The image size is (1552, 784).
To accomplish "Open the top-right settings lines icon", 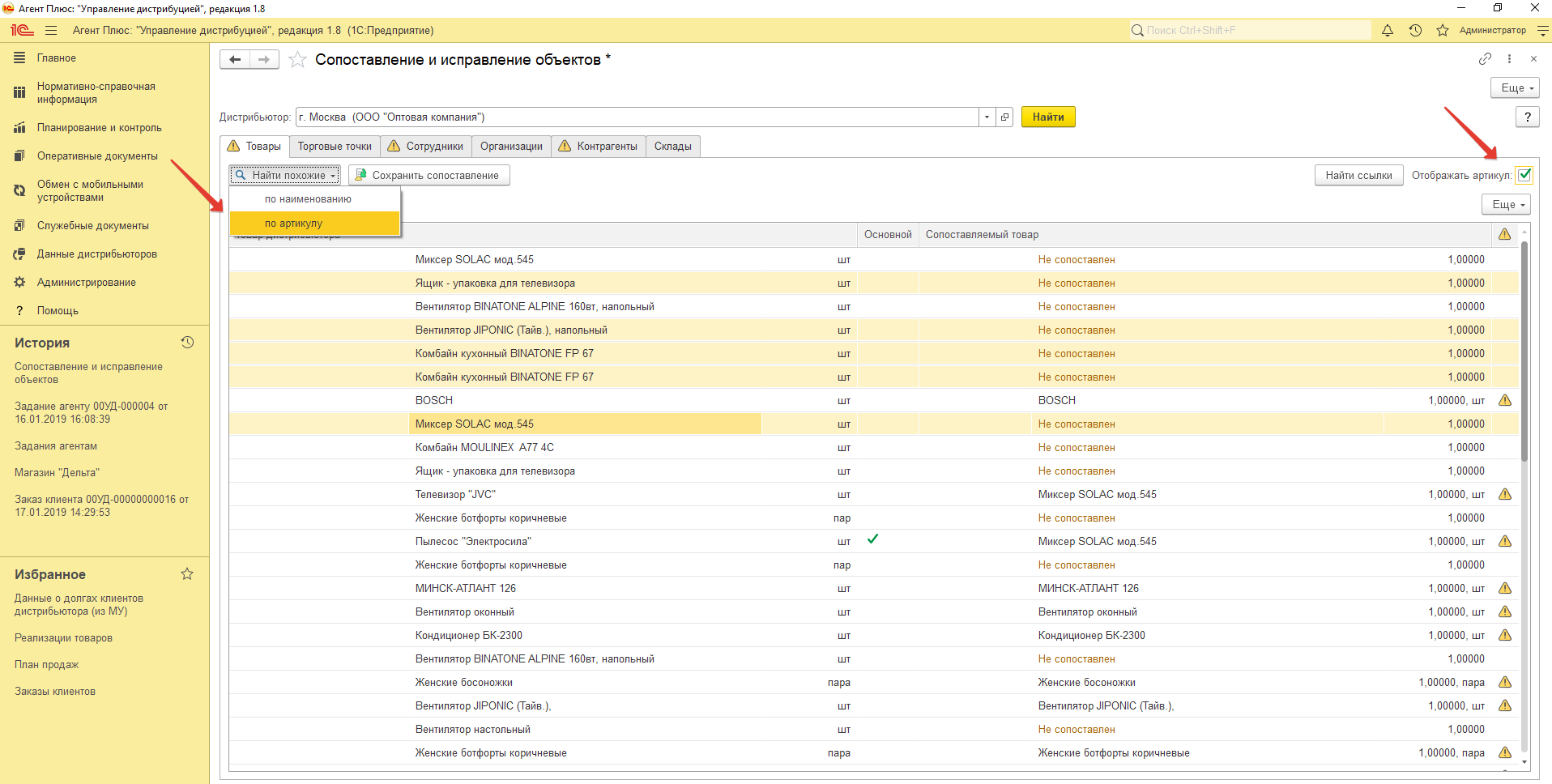I will [1543, 30].
